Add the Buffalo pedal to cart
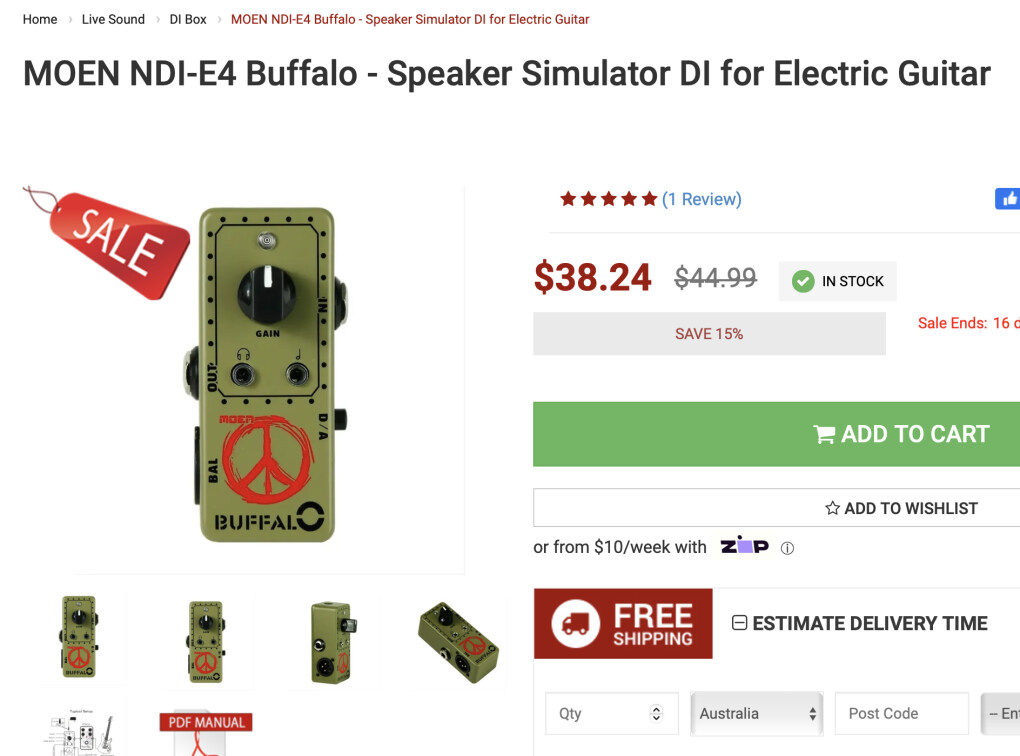Viewport: 1020px width, 756px height. coord(776,434)
